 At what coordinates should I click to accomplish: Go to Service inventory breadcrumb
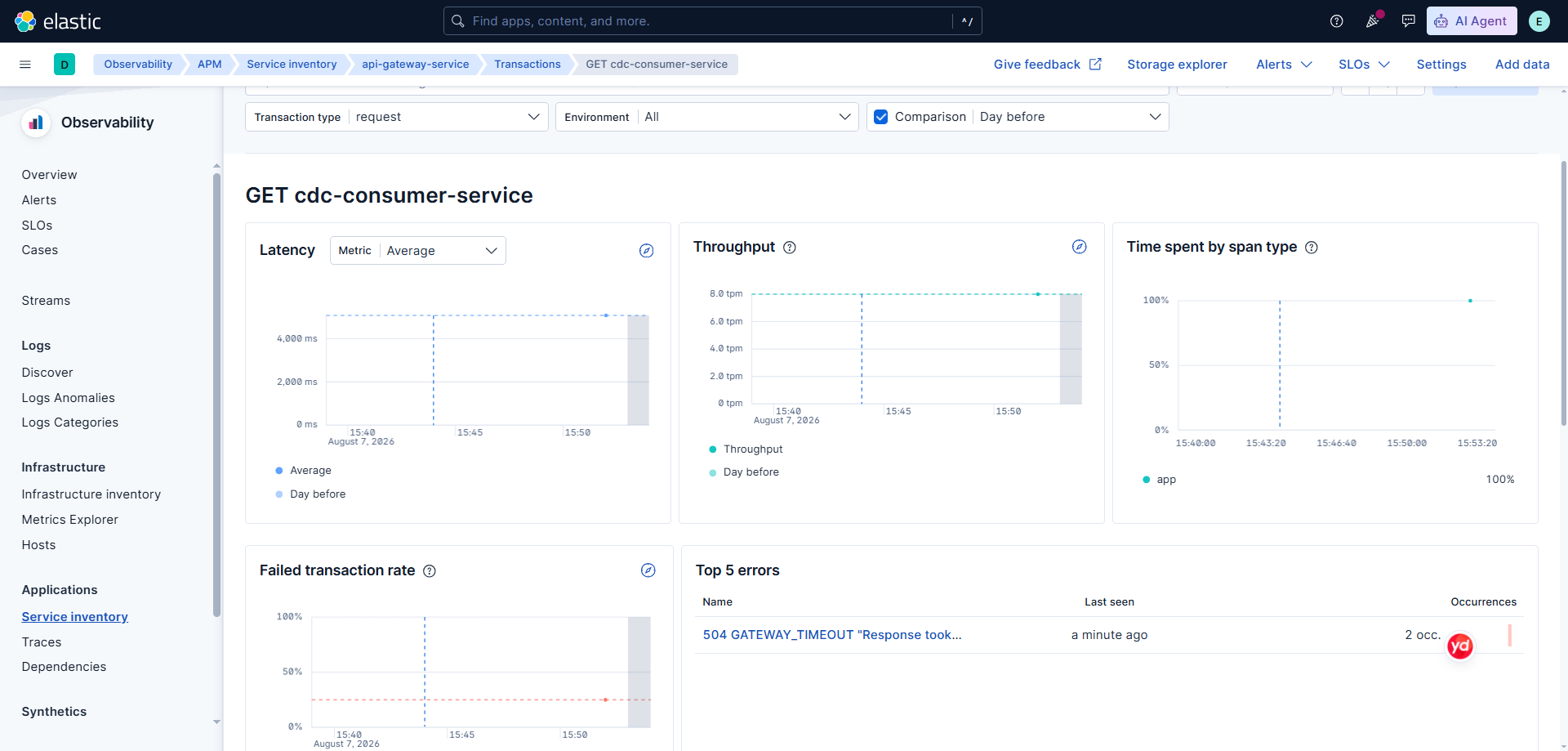pyautogui.click(x=292, y=65)
